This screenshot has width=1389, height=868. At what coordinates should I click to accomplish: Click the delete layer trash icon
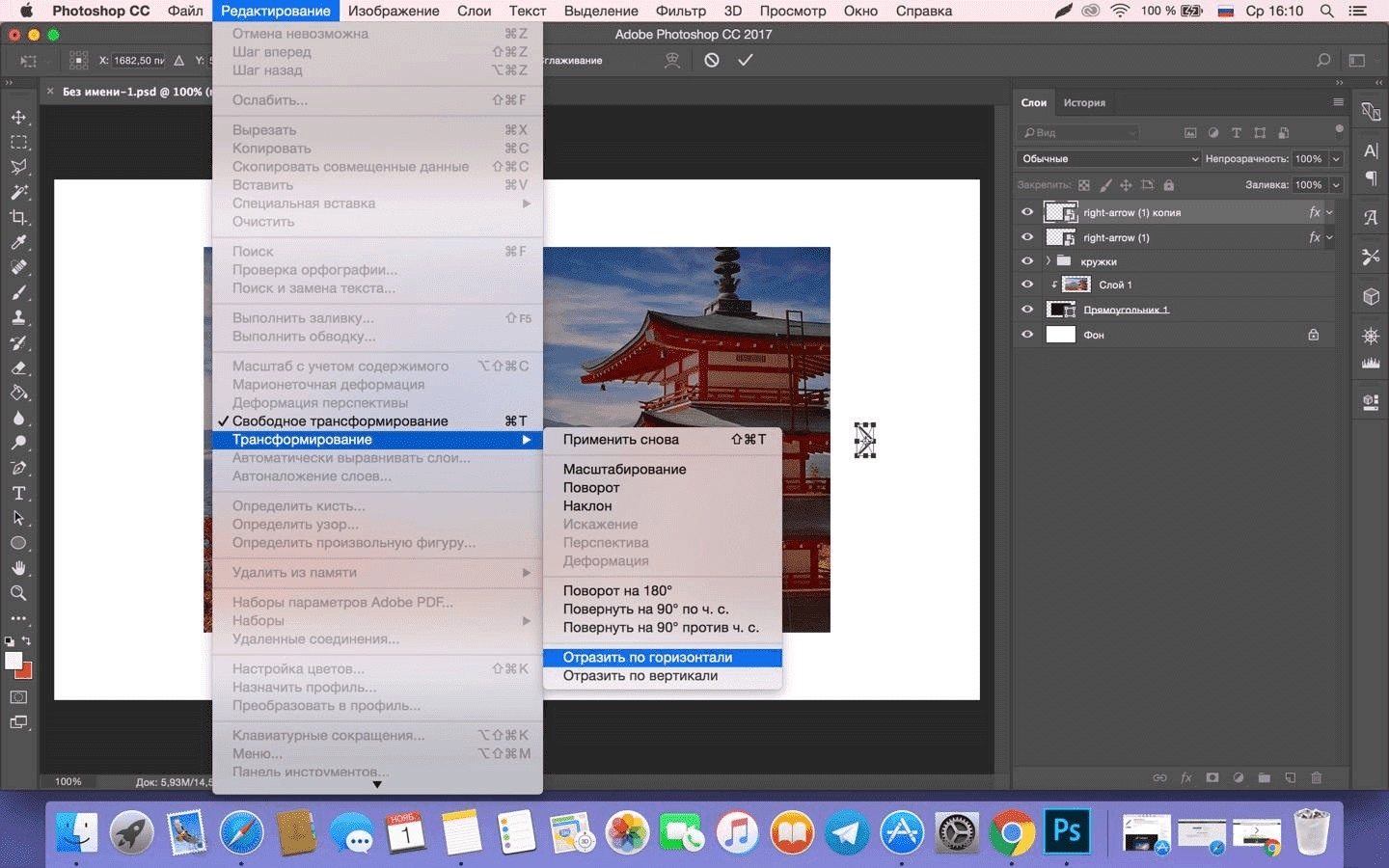[x=1316, y=777]
